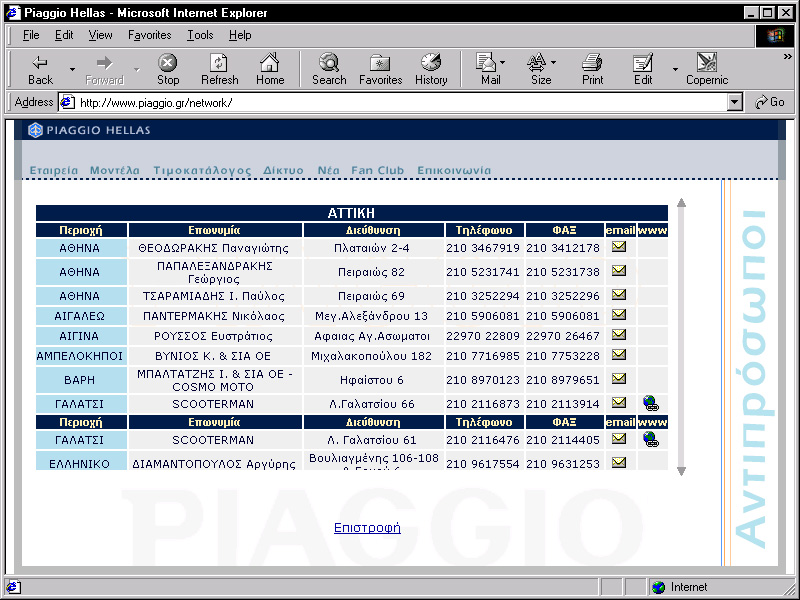This screenshot has height=600, width=800.
Task: Open the Favorites menu
Action: [x=149, y=35]
